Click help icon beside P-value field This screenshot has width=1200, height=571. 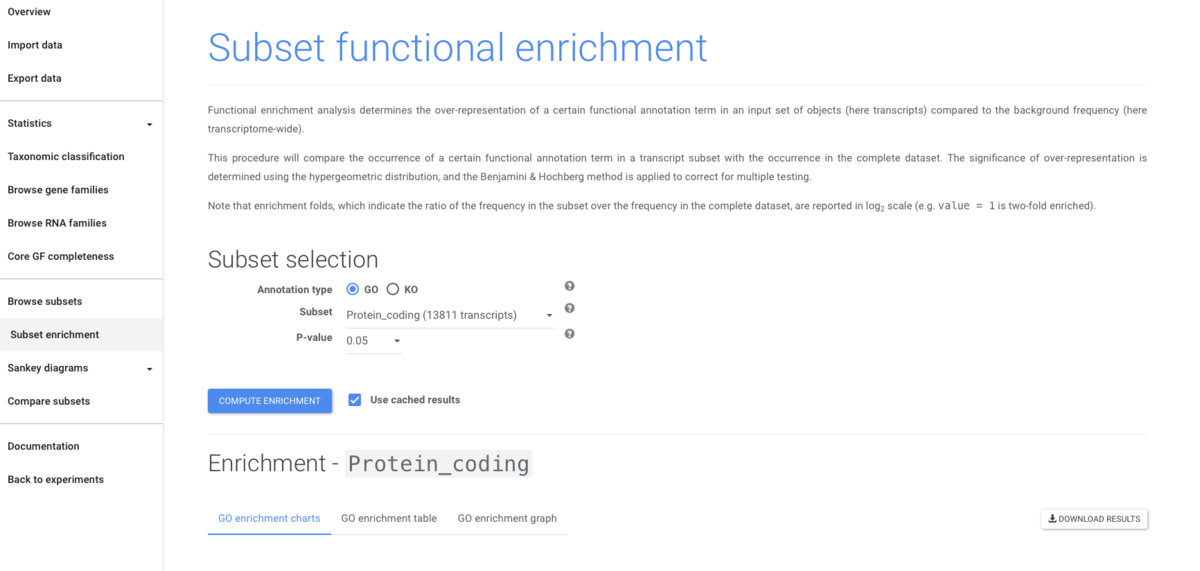570,334
